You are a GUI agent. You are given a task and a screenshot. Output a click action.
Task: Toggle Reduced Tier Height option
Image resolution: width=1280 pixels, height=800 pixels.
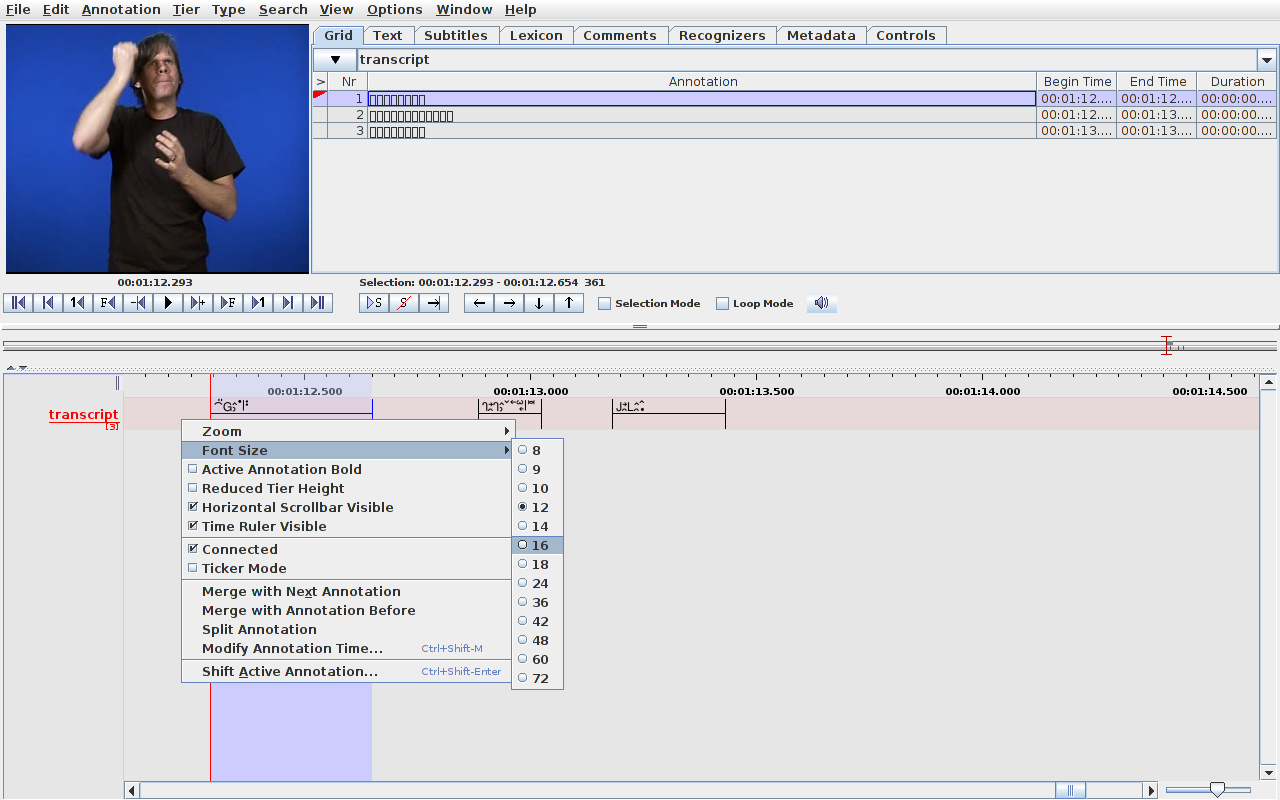tap(346, 489)
